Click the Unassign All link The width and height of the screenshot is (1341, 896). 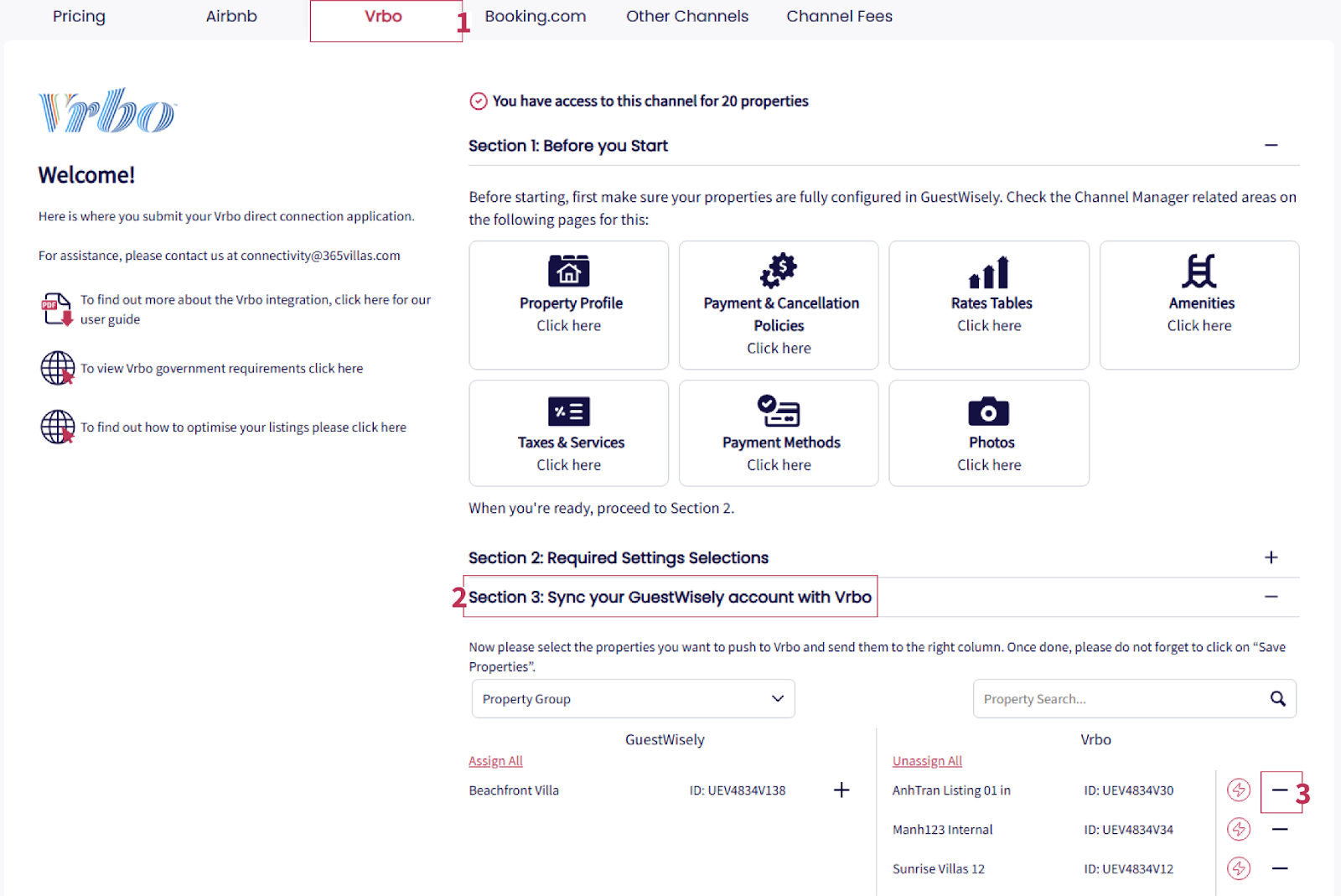click(x=927, y=761)
